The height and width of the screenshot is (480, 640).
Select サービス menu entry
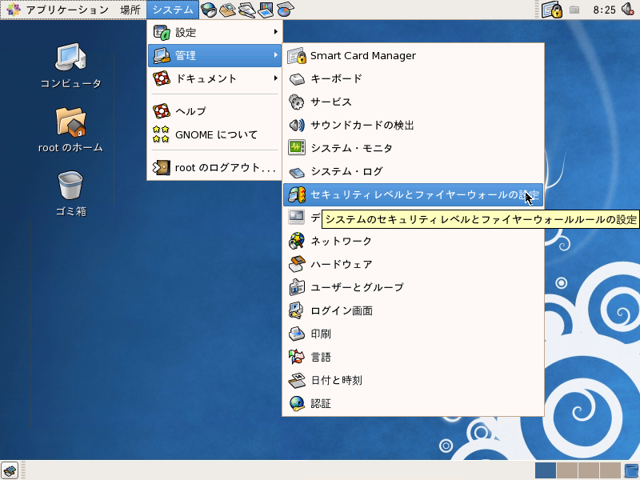[x=413, y=102]
